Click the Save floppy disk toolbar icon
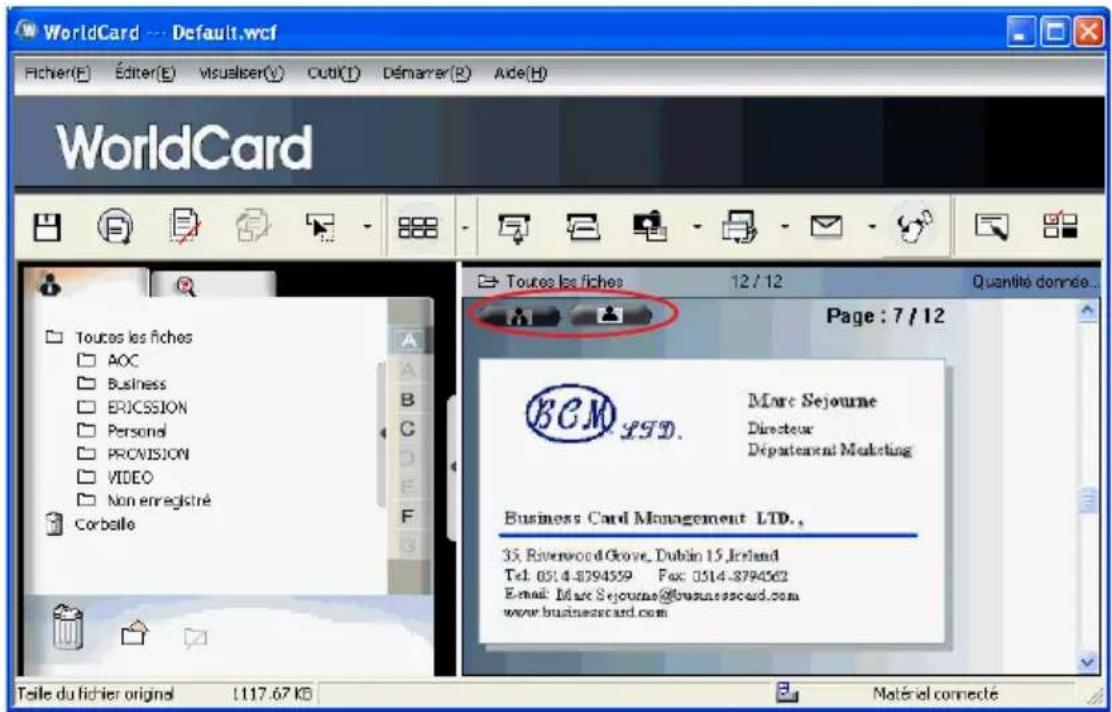Image resolution: width=1112 pixels, height=712 pixels. [x=47, y=228]
